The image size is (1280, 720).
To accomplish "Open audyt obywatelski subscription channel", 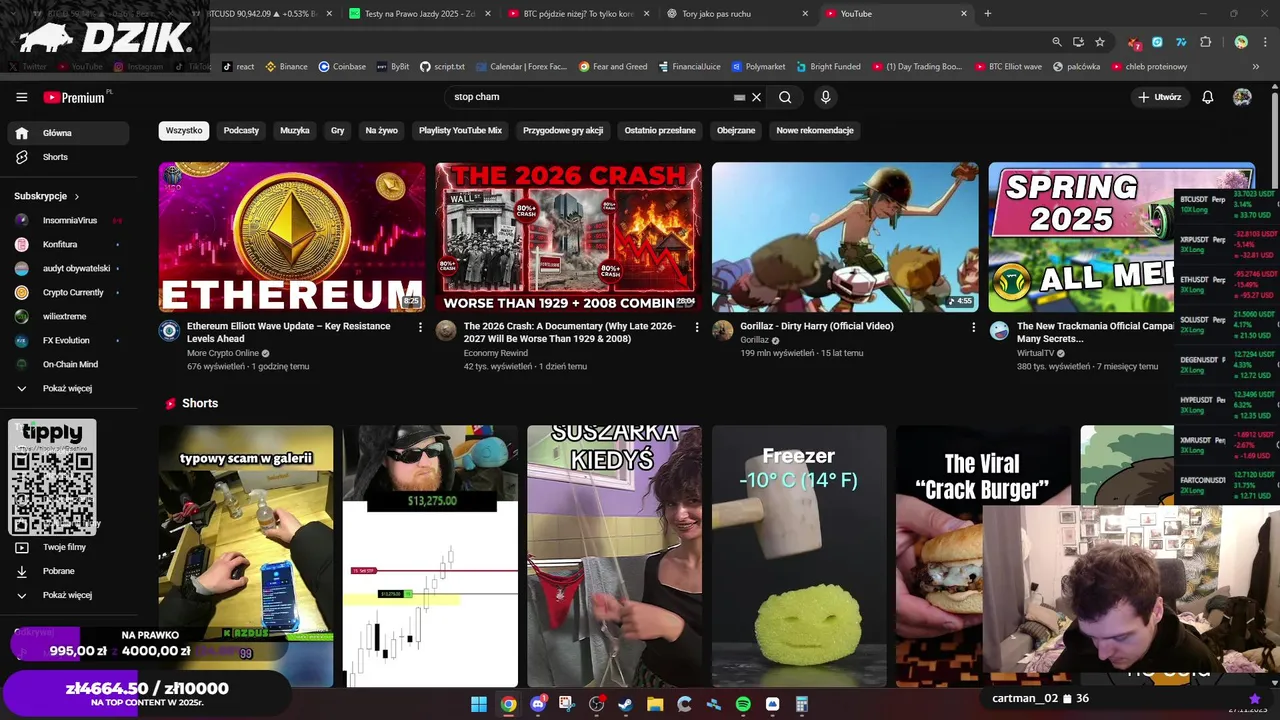I will pos(68,268).
